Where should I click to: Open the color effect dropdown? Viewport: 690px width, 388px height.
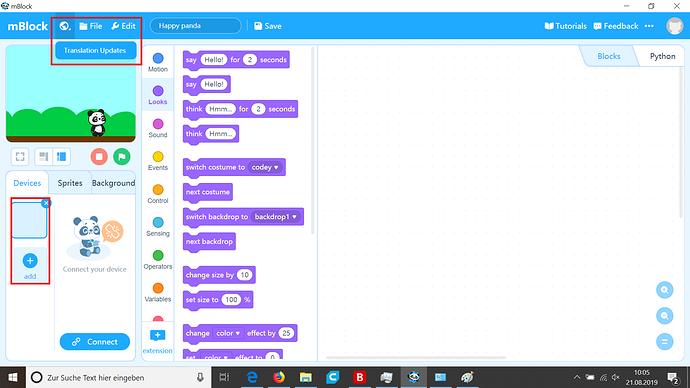(x=228, y=333)
